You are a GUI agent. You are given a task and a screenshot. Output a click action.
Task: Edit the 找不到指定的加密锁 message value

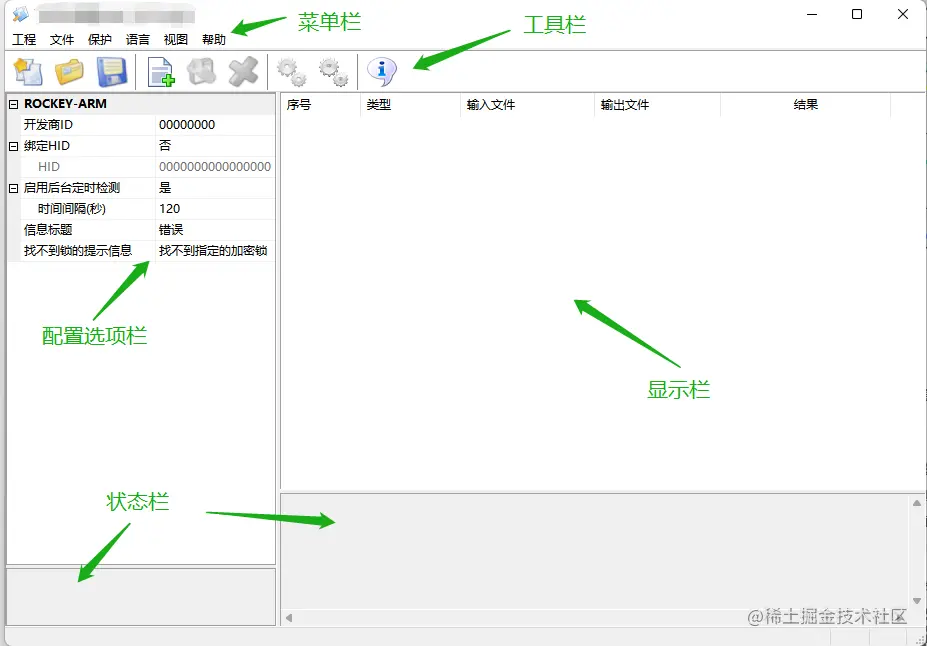click(215, 251)
